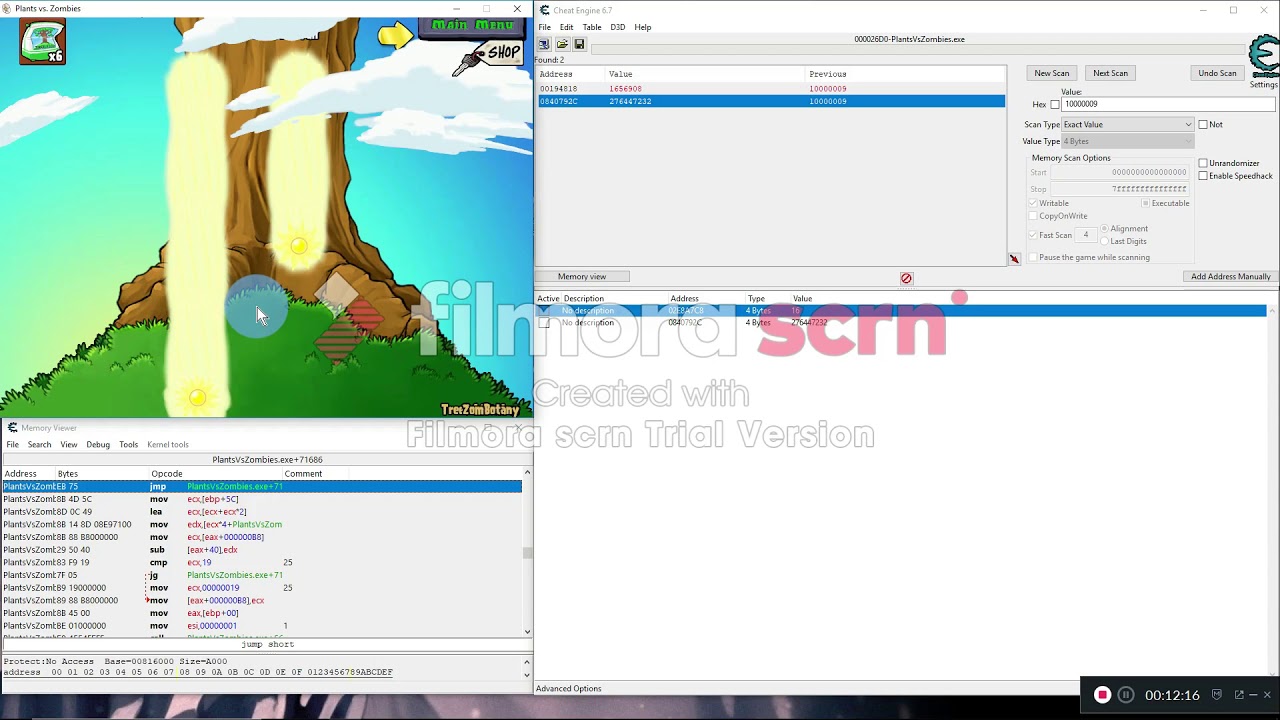This screenshot has width=1280, height=720.
Task: Toggle the Executable checkbox
Action: tap(1146, 203)
